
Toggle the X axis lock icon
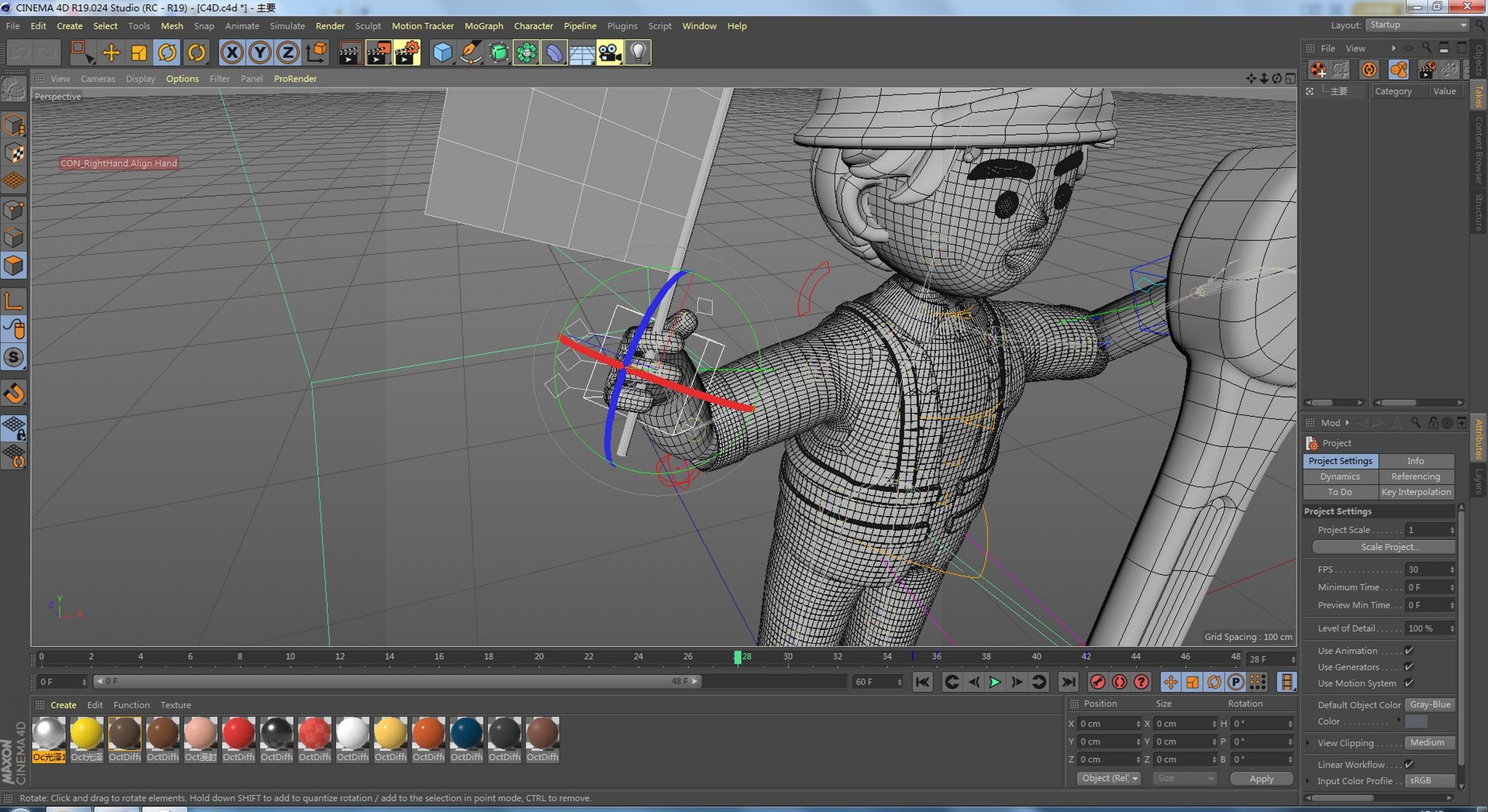pos(232,53)
